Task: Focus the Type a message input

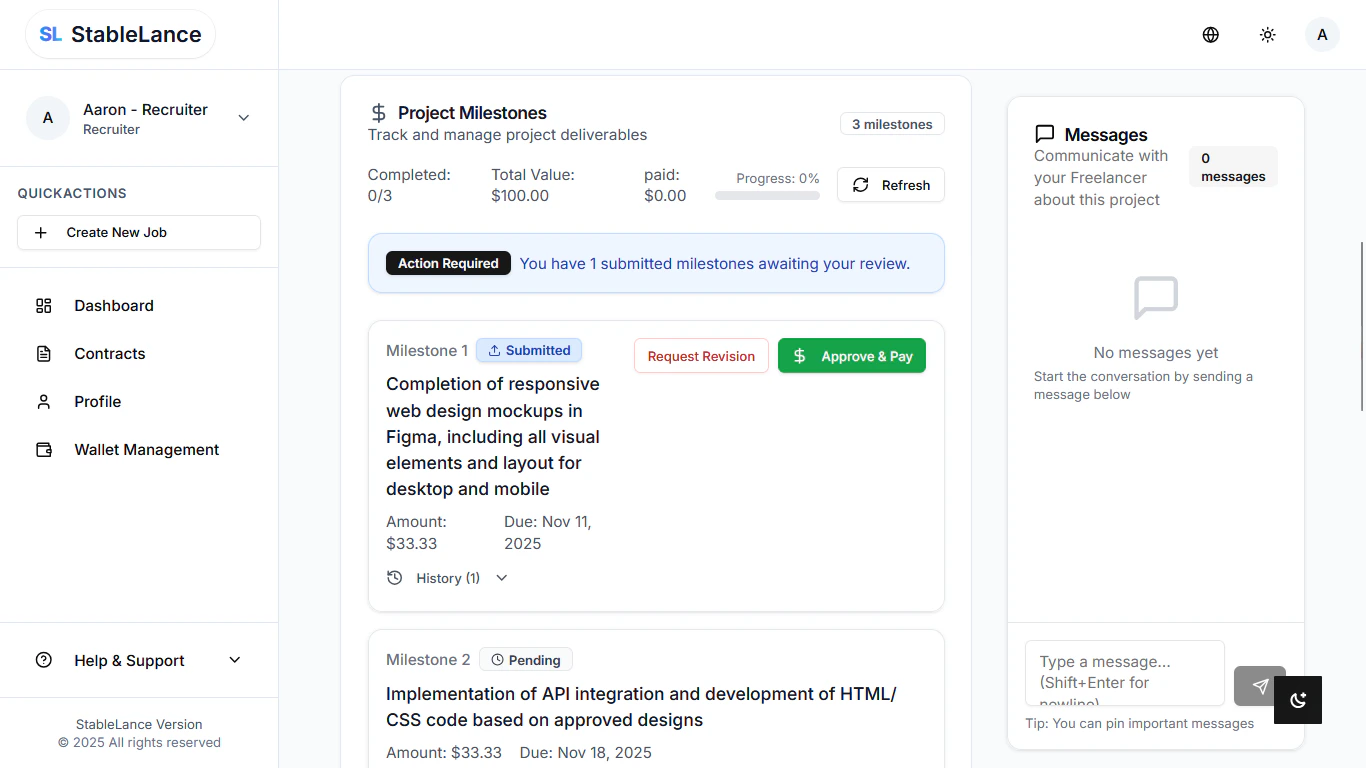Action: (1125, 673)
